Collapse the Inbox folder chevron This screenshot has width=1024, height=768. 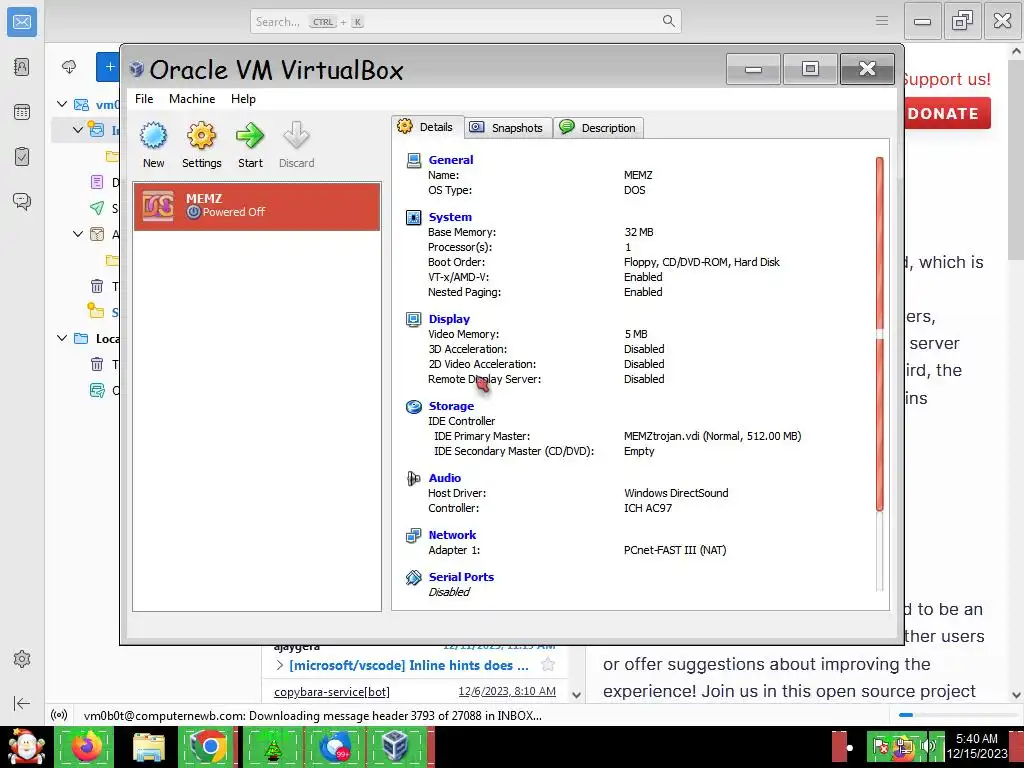pos(78,129)
